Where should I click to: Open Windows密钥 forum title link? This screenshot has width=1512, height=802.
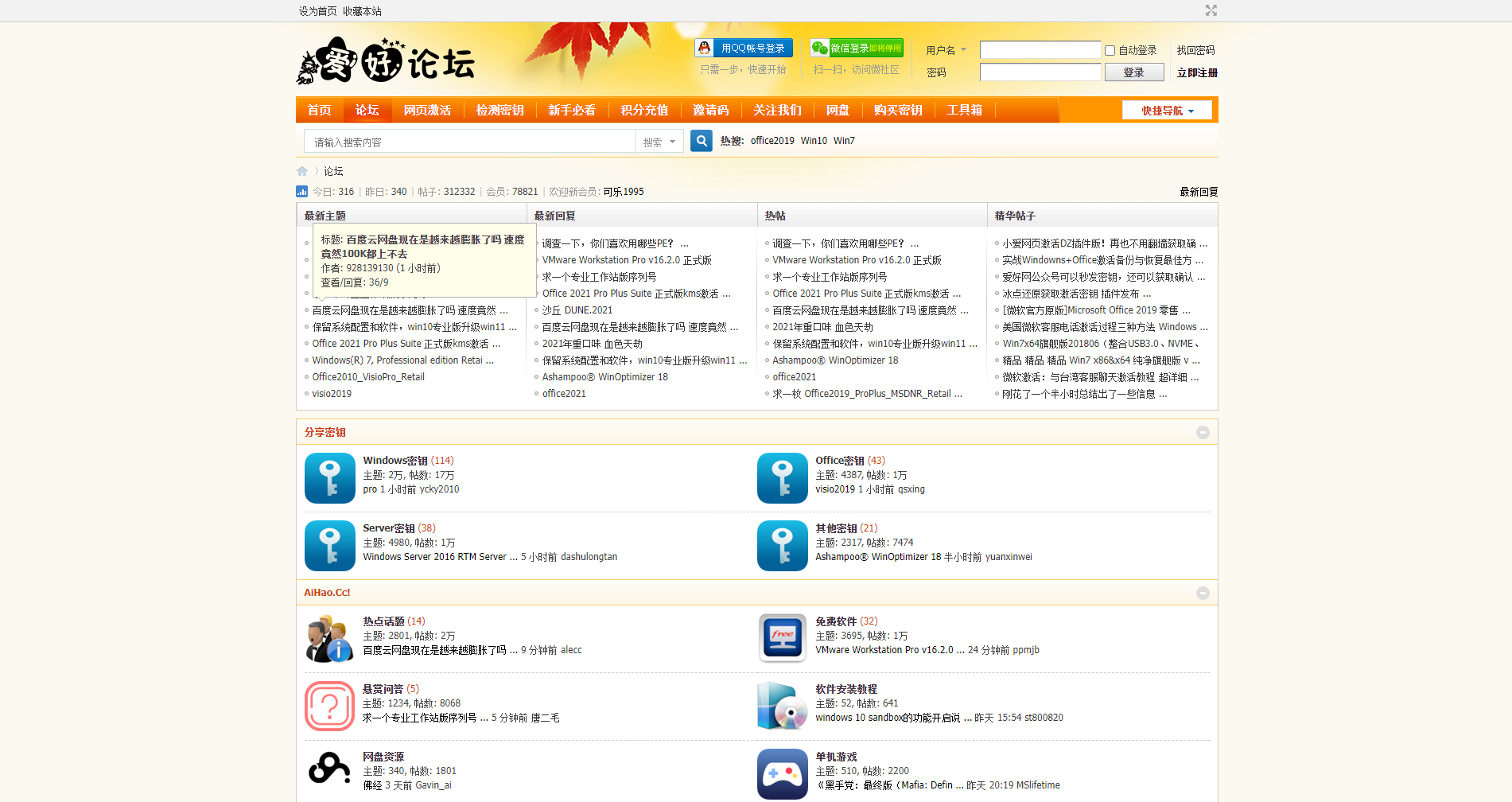[x=395, y=461]
